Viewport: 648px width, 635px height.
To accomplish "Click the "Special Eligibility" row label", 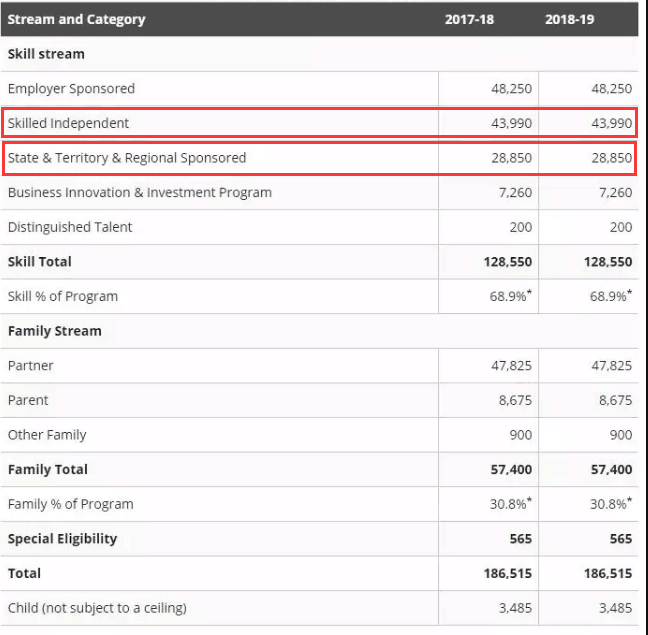I will [x=62, y=539].
